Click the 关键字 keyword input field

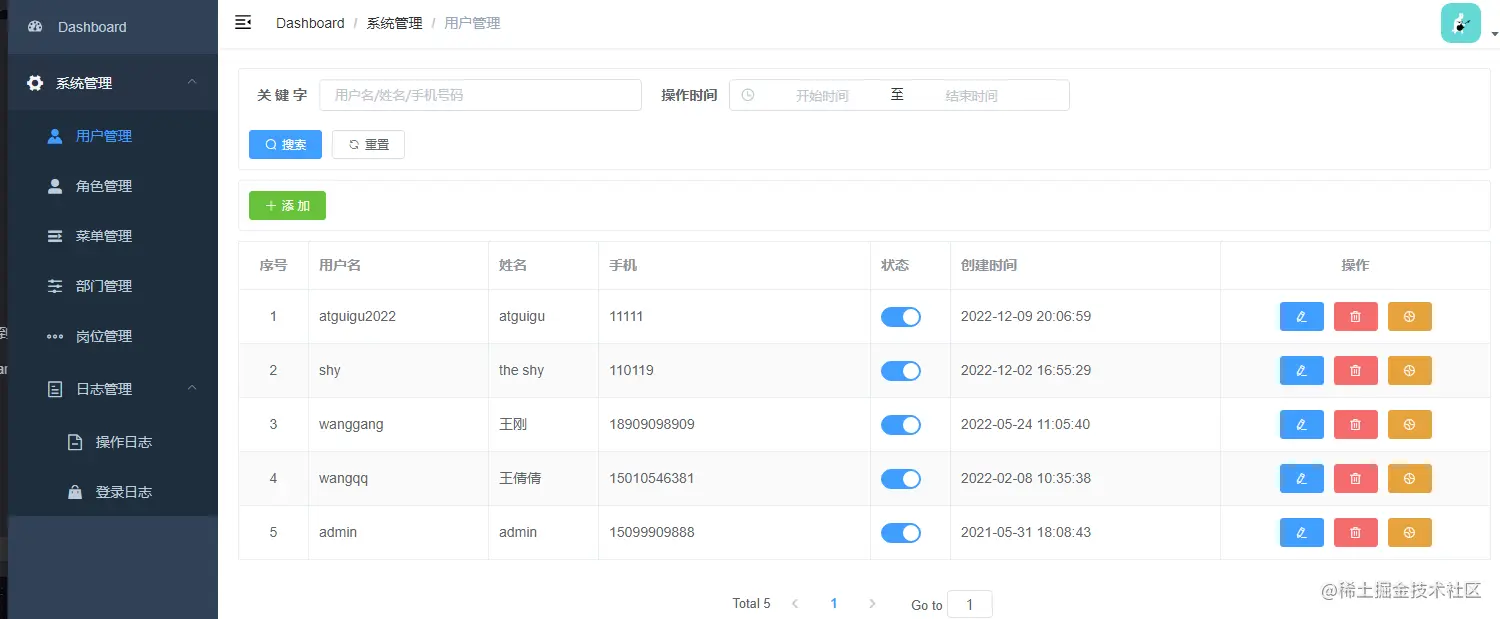480,95
